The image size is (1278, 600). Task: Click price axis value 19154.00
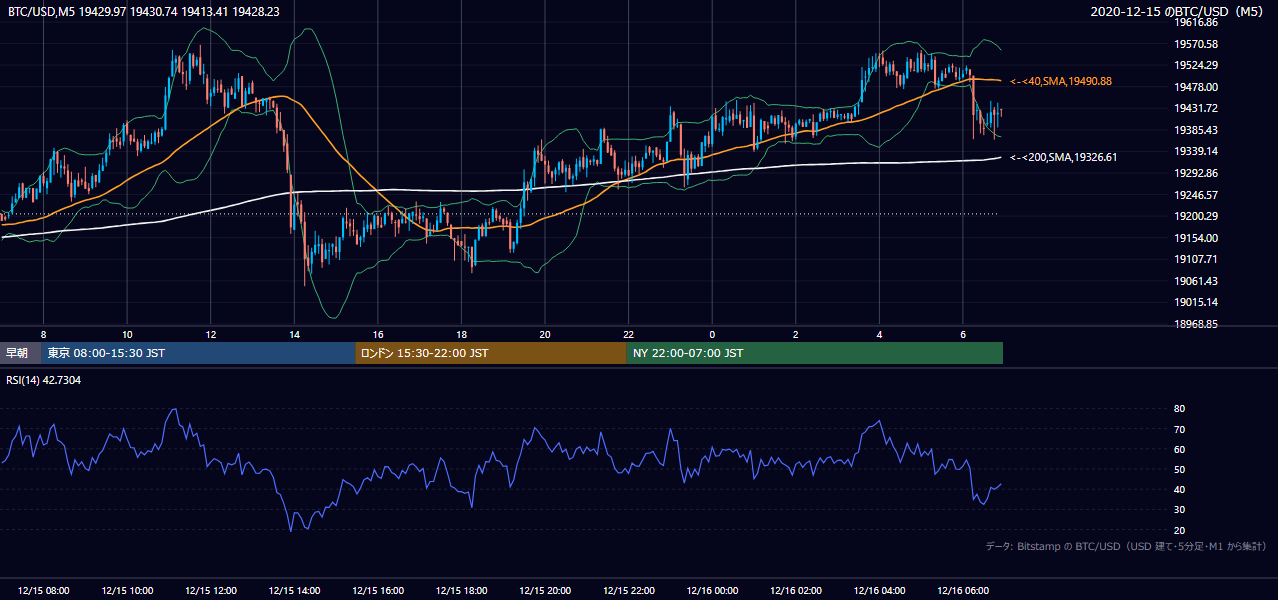(1196, 238)
